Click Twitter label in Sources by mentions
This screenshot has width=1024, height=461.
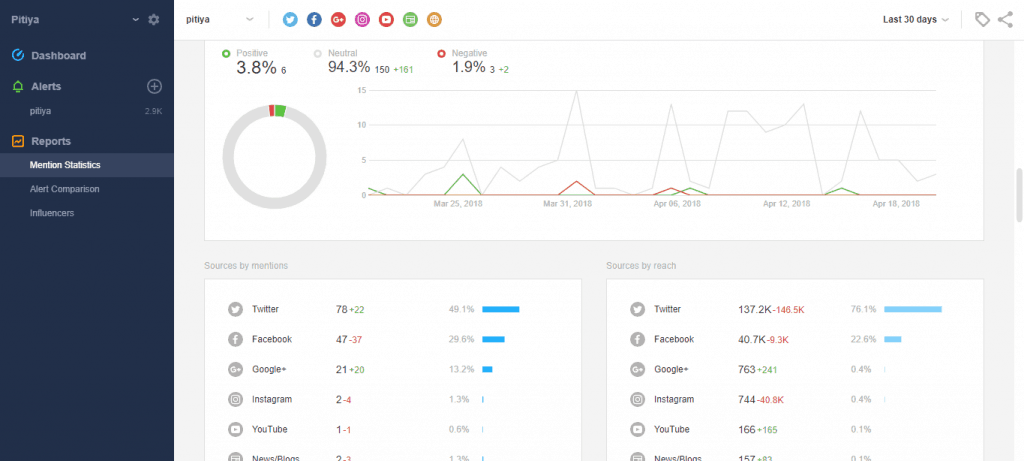[266, 310]
